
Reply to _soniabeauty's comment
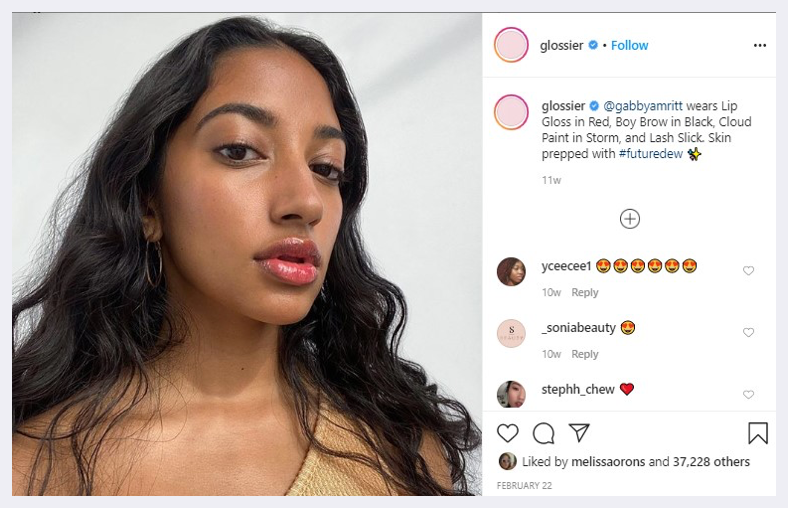(x=585, y=355)
